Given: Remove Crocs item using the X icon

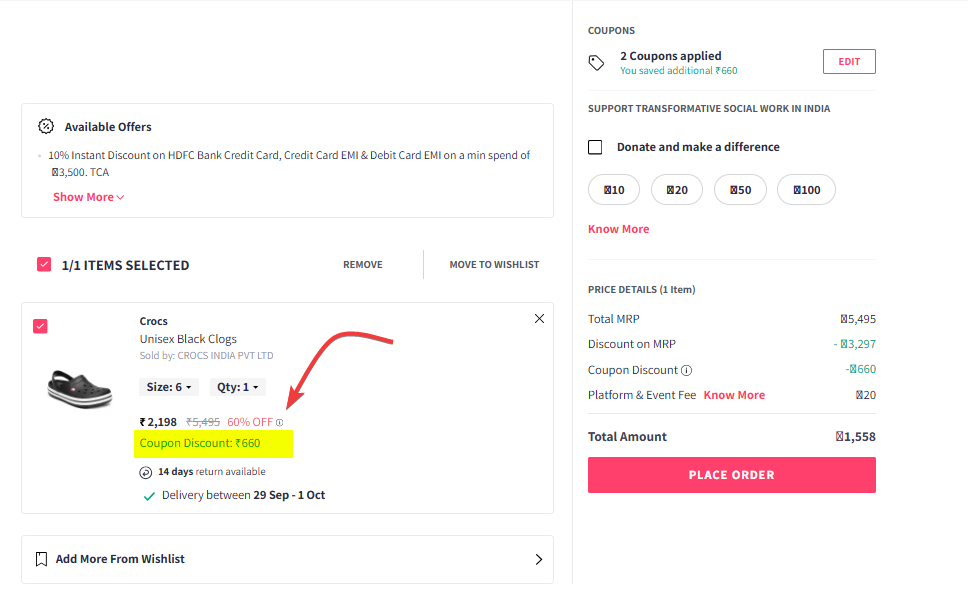Looking at the screenshot, I should [540, 319].
